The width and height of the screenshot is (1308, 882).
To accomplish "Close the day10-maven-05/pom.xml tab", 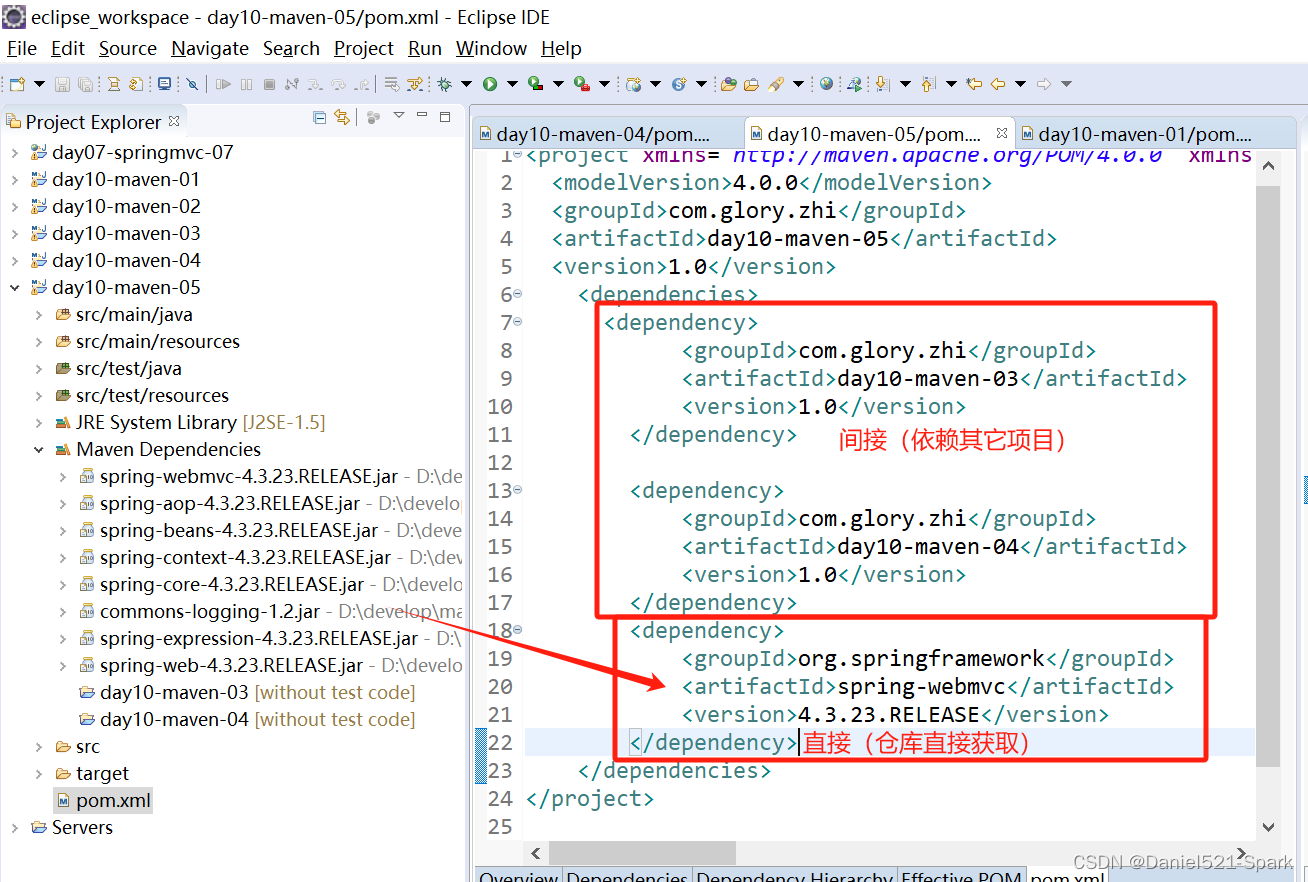I will (1002, 133).
